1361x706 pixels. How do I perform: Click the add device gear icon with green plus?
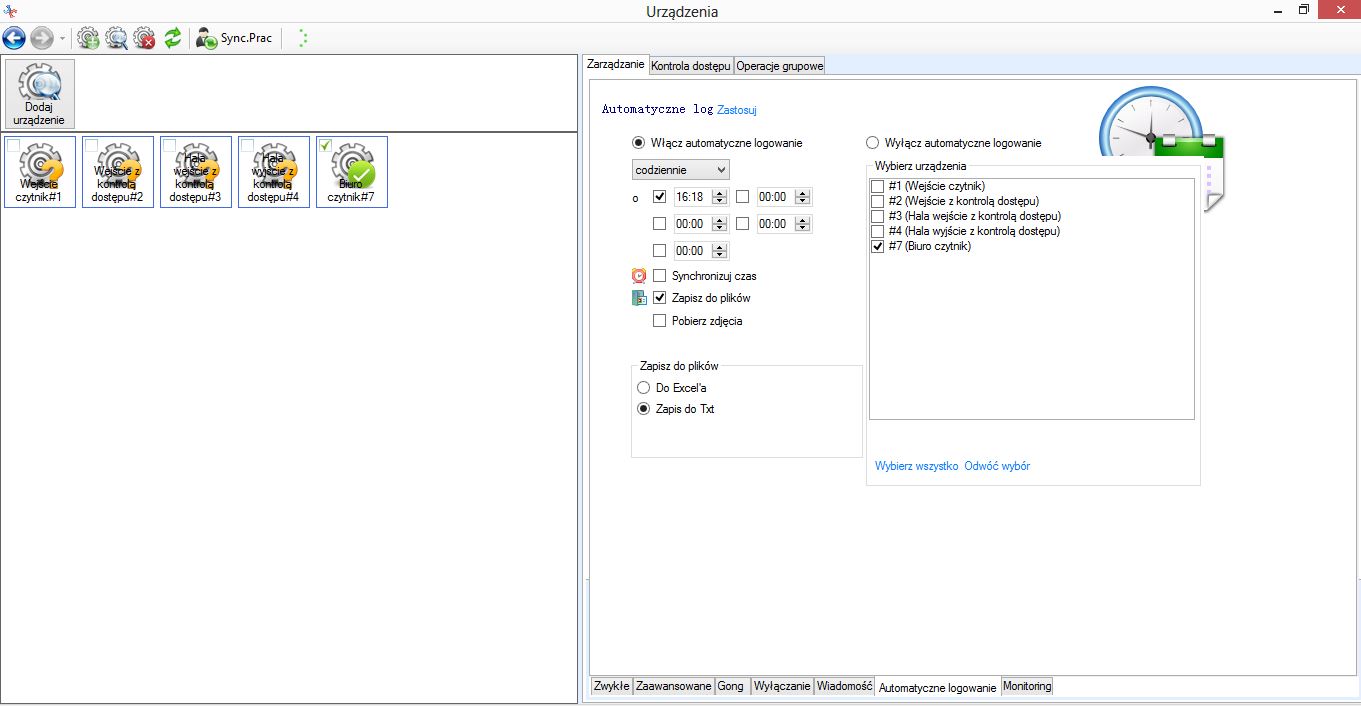point(88,39)
